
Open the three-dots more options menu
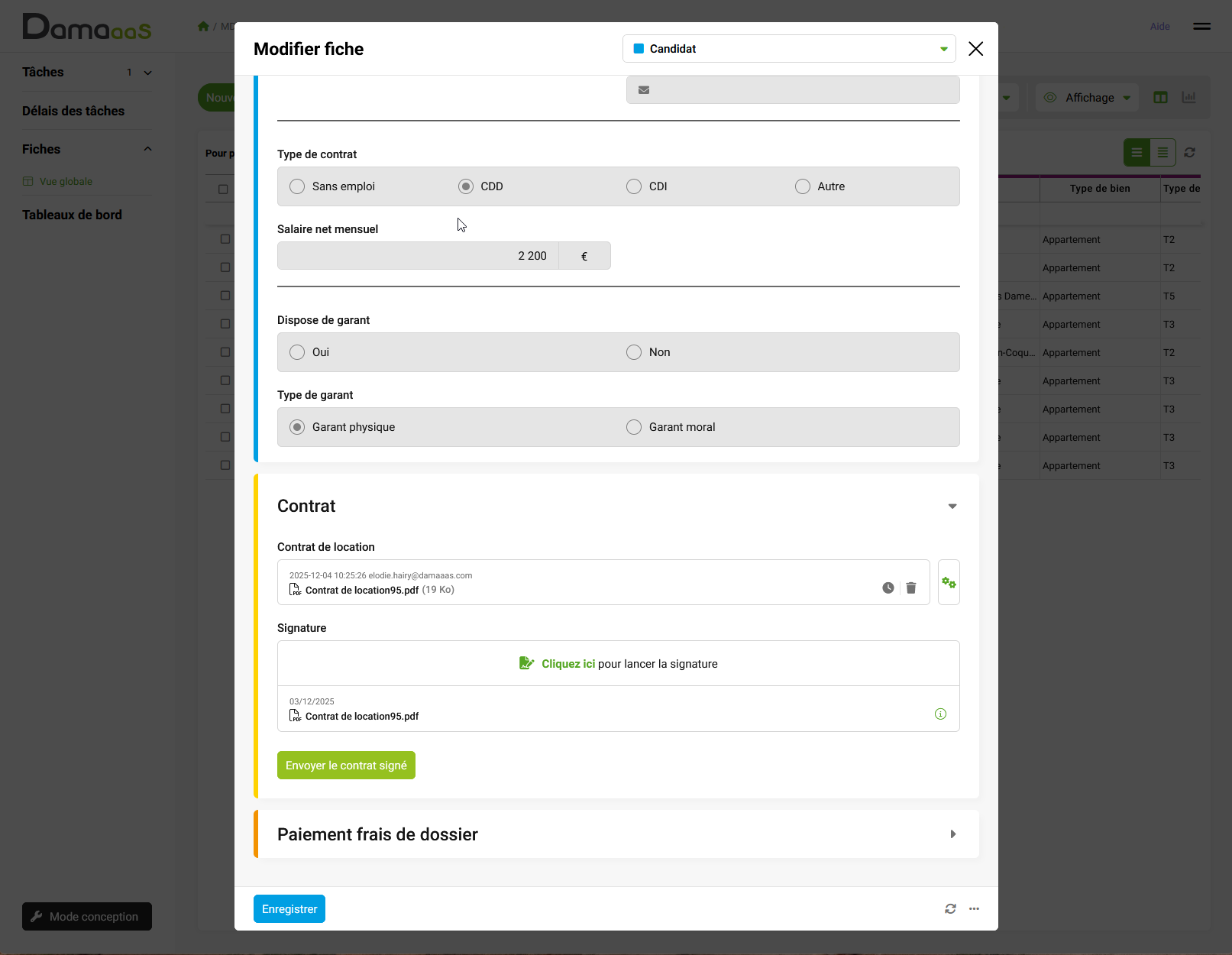pos(974,909)
